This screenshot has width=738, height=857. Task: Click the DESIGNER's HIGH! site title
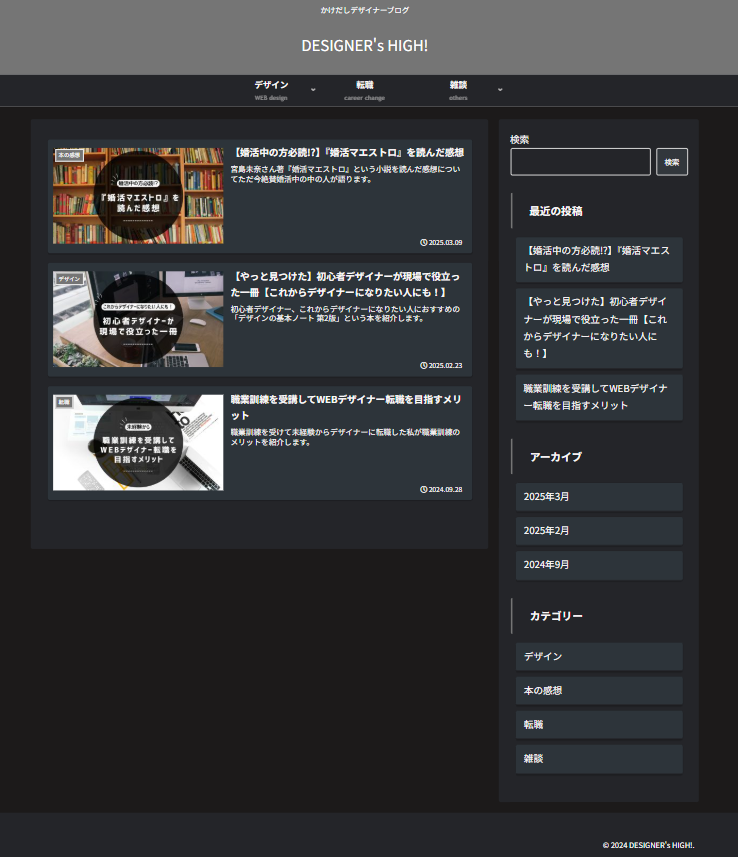point(364,45)
